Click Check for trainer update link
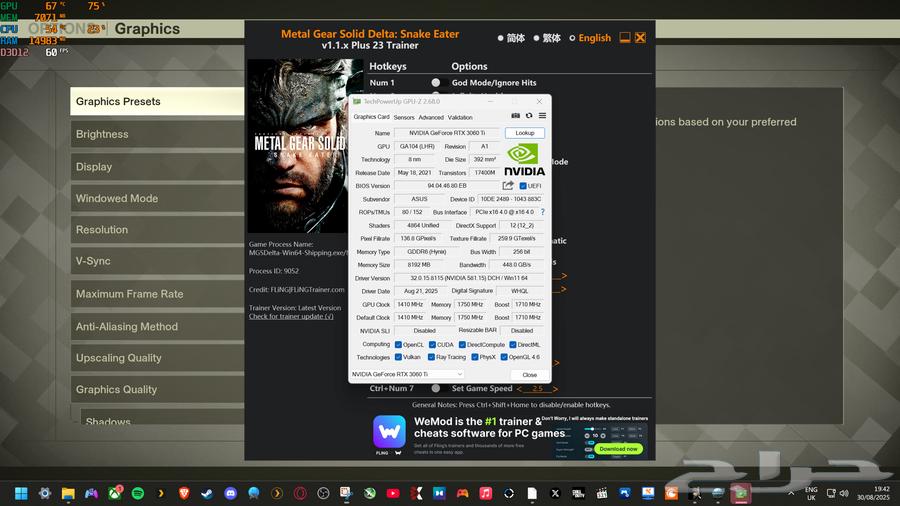Screen dimensions: 900x506 click(291, 317)
